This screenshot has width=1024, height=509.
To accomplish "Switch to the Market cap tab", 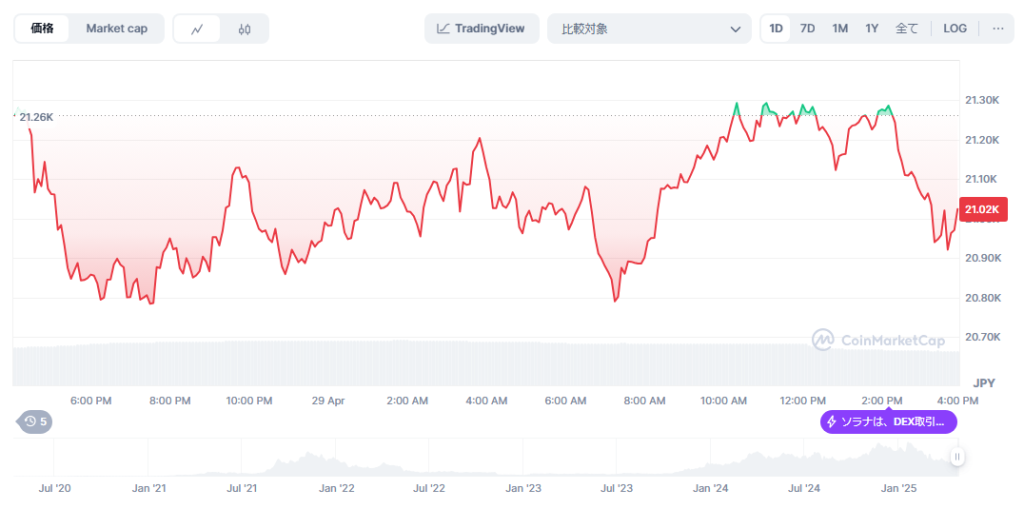I will (116, 29).
